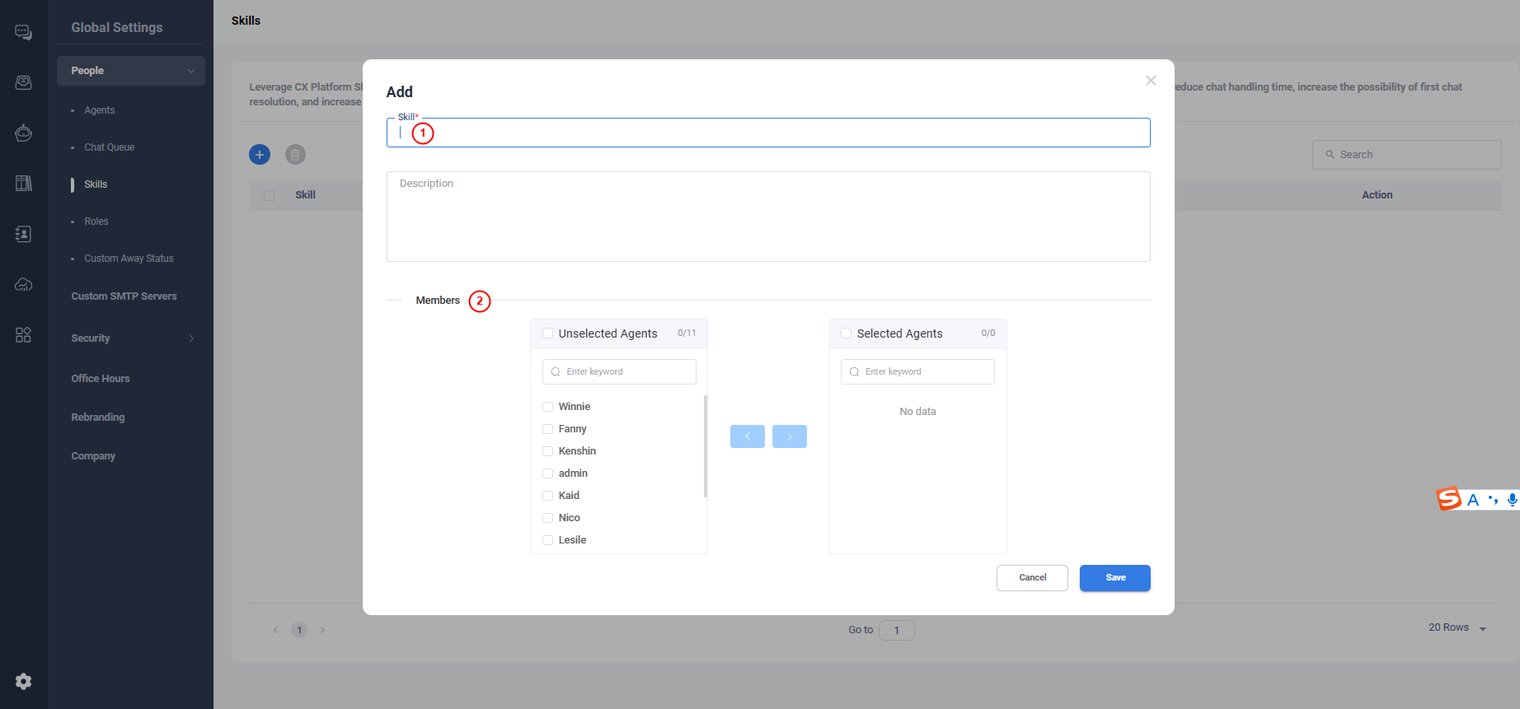
Task: Click the Save button
Action: point(1114,578)
